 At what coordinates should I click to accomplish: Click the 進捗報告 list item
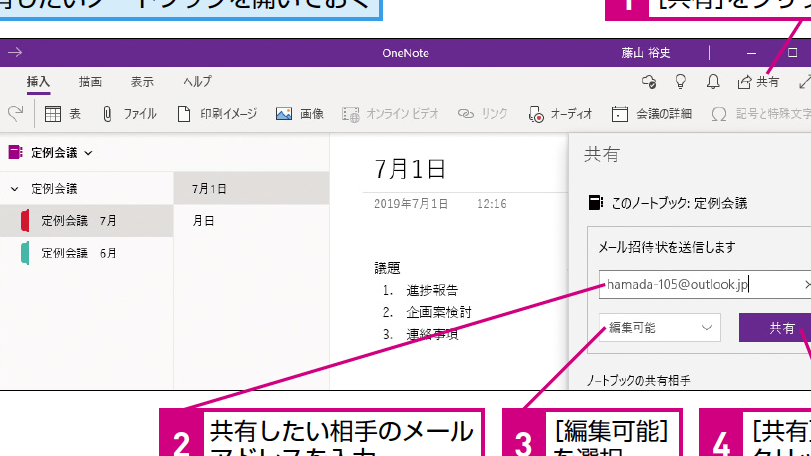[432, 290]
